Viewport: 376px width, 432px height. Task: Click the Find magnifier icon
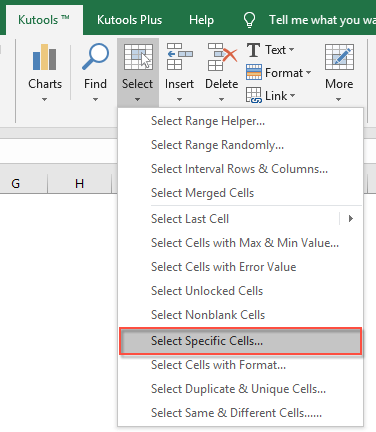point(95,56)
